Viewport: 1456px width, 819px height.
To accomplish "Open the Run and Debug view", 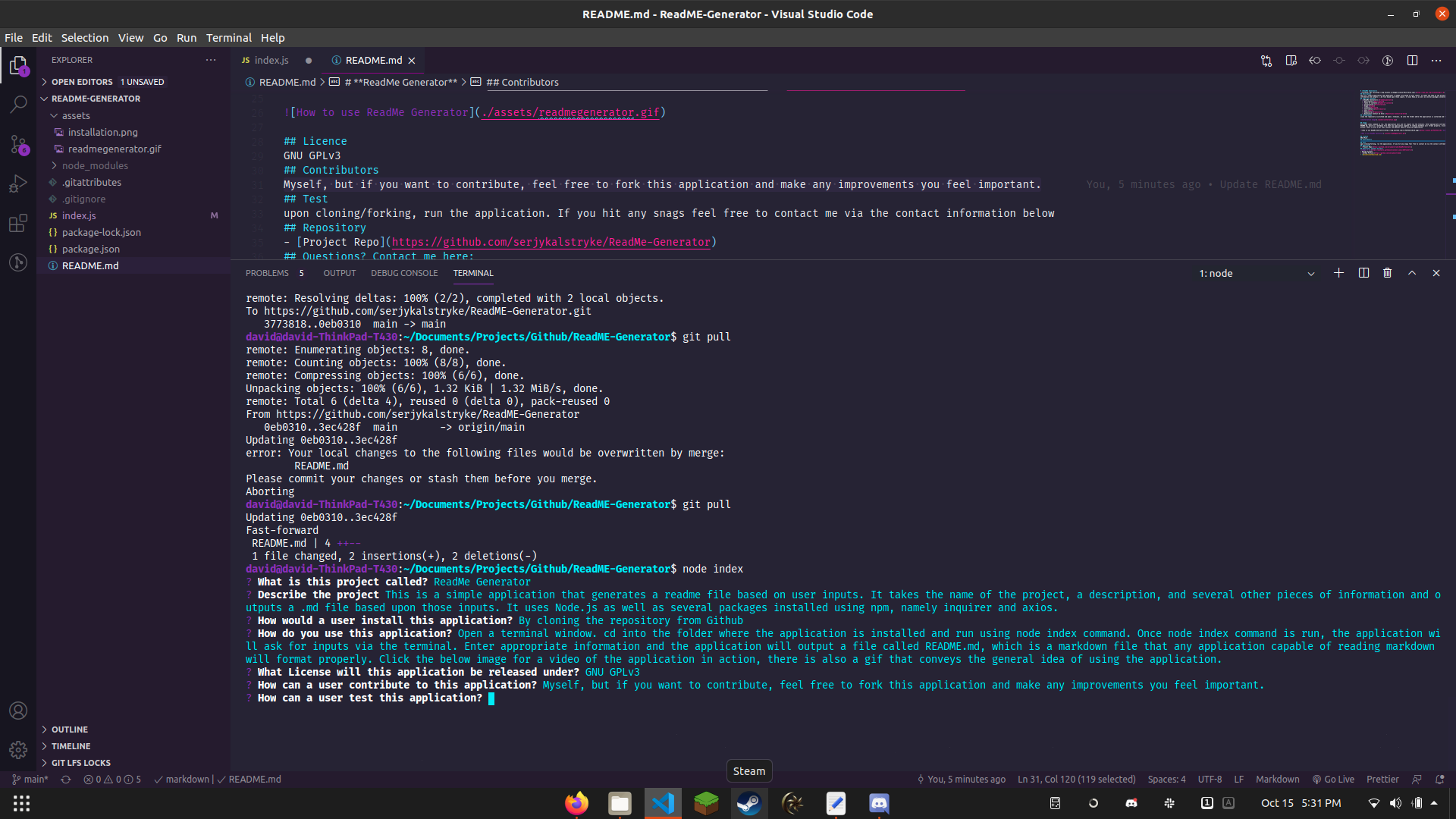I will tap(18, 184).
